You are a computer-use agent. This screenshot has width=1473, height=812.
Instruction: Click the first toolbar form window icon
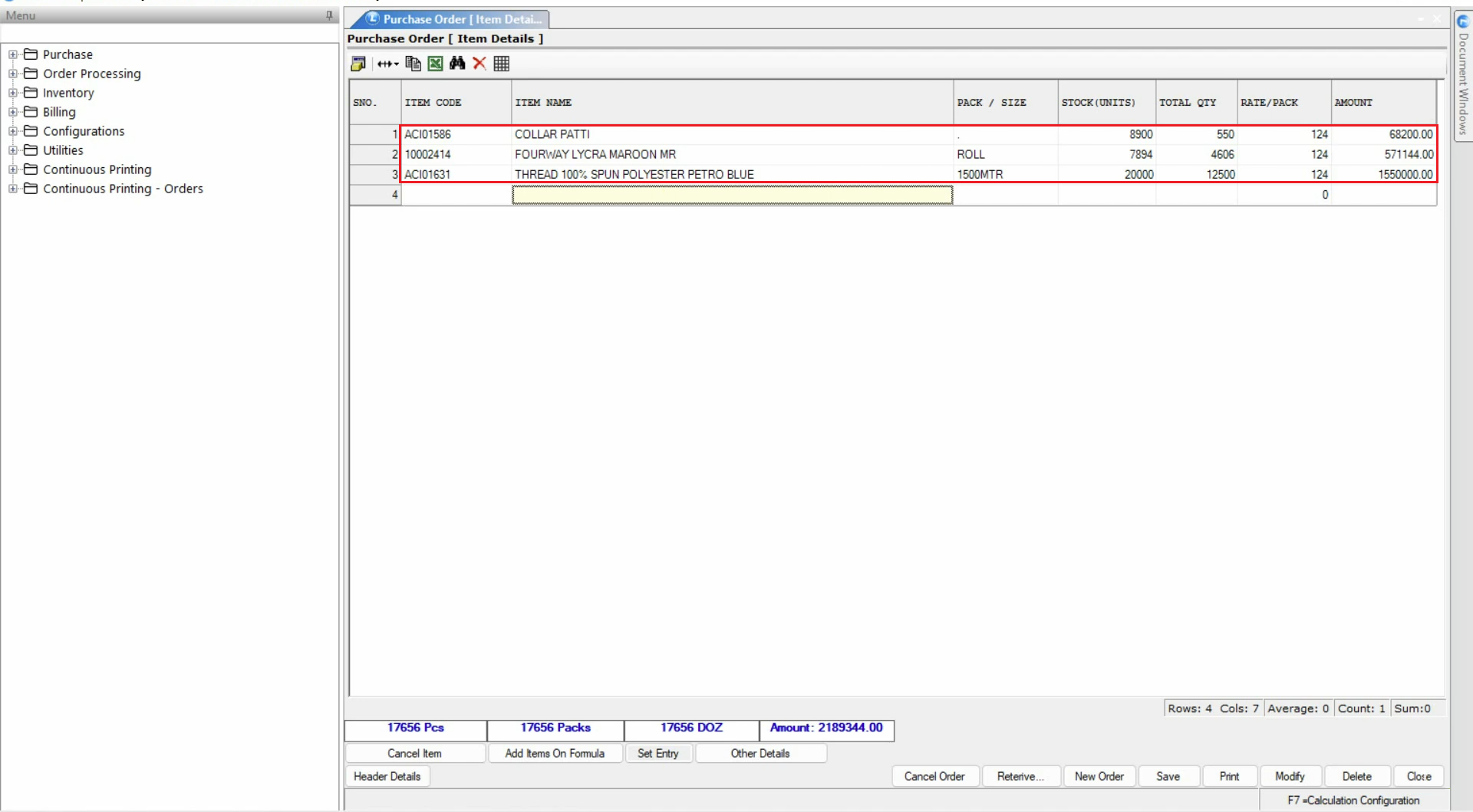[x=358, y=64]
